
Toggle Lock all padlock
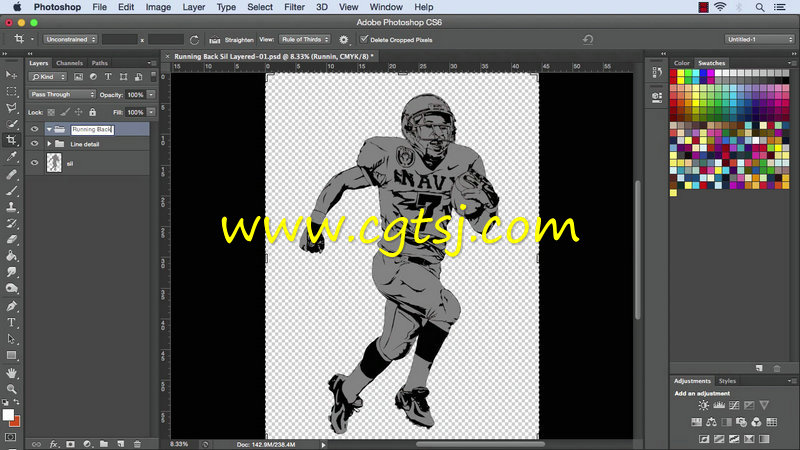tap(92, 112)
